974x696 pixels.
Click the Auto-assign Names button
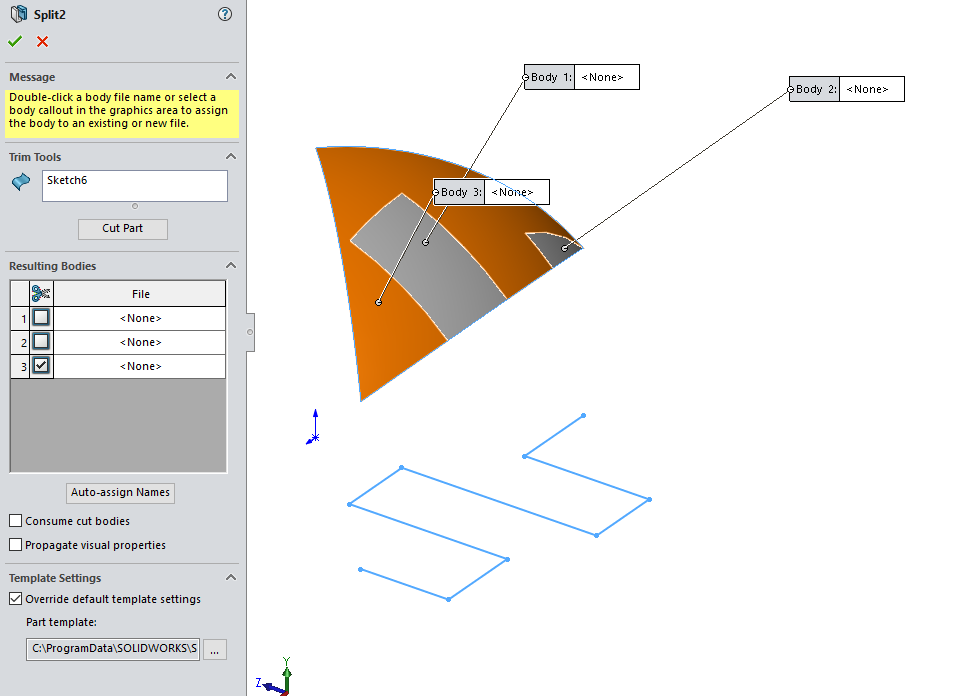point(121,492)
